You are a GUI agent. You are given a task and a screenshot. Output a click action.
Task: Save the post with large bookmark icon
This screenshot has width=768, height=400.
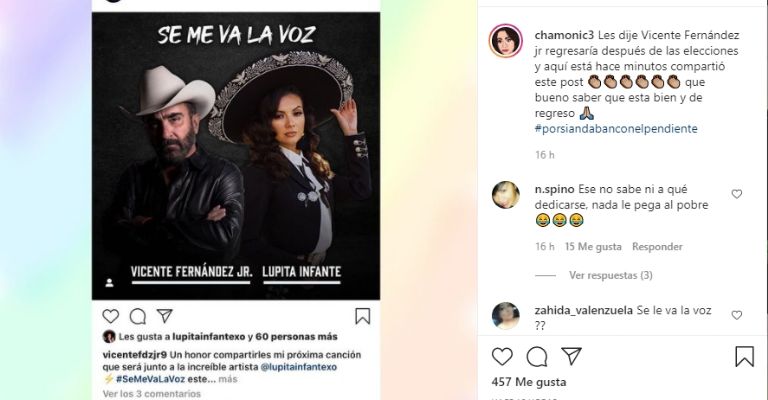744,356
